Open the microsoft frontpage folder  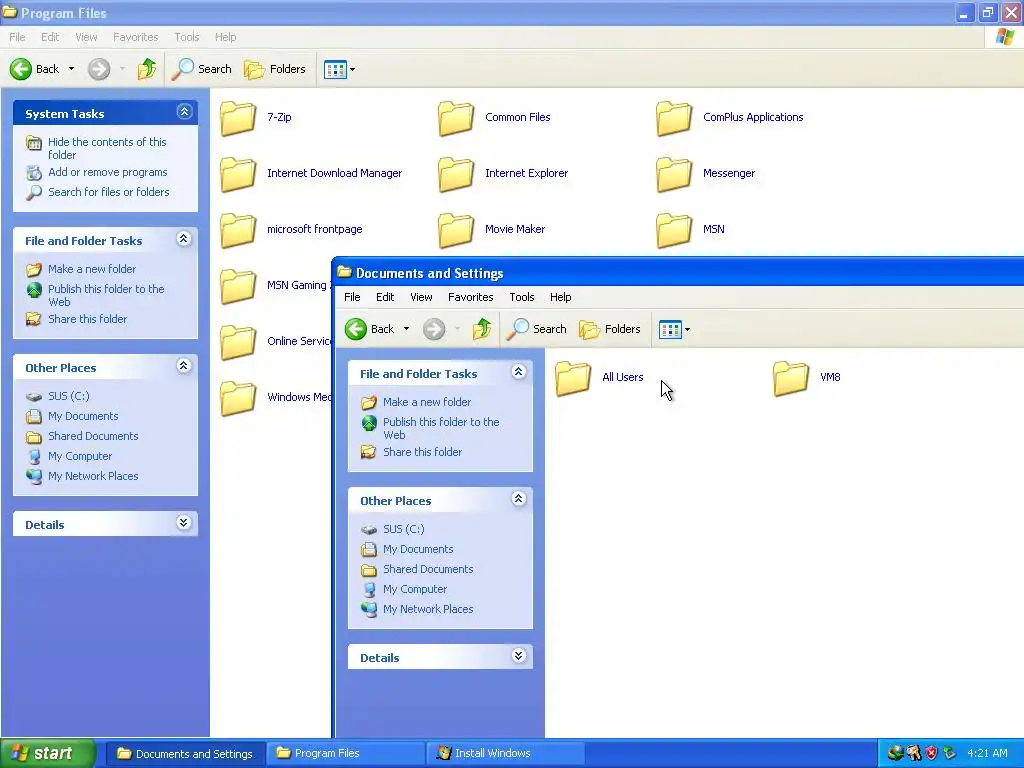tap(291, 230)
